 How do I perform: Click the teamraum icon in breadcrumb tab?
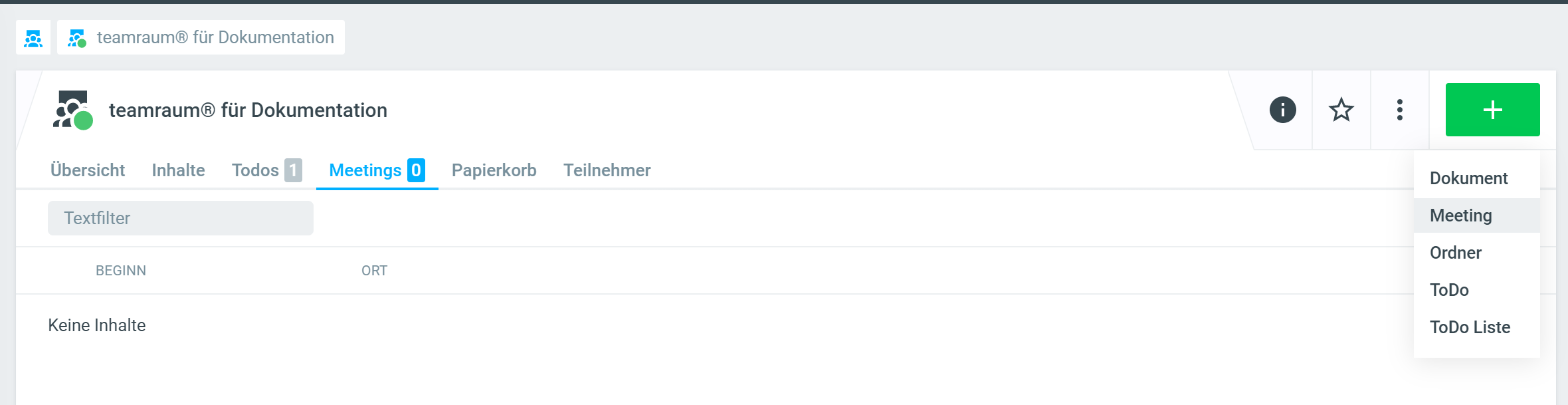(x=77, y=38)
